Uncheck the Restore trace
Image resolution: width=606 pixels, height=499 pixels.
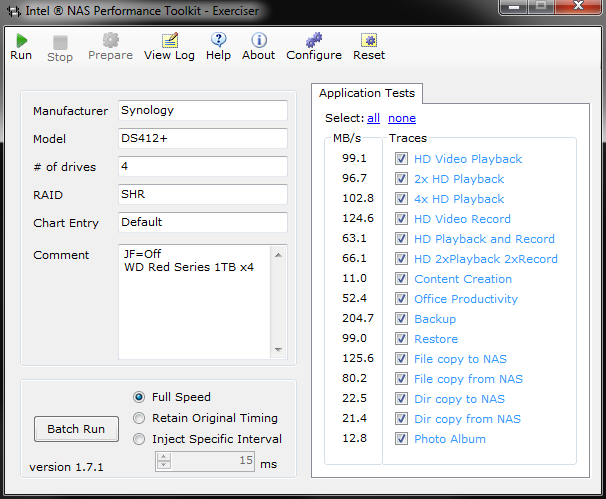(401, 339)
